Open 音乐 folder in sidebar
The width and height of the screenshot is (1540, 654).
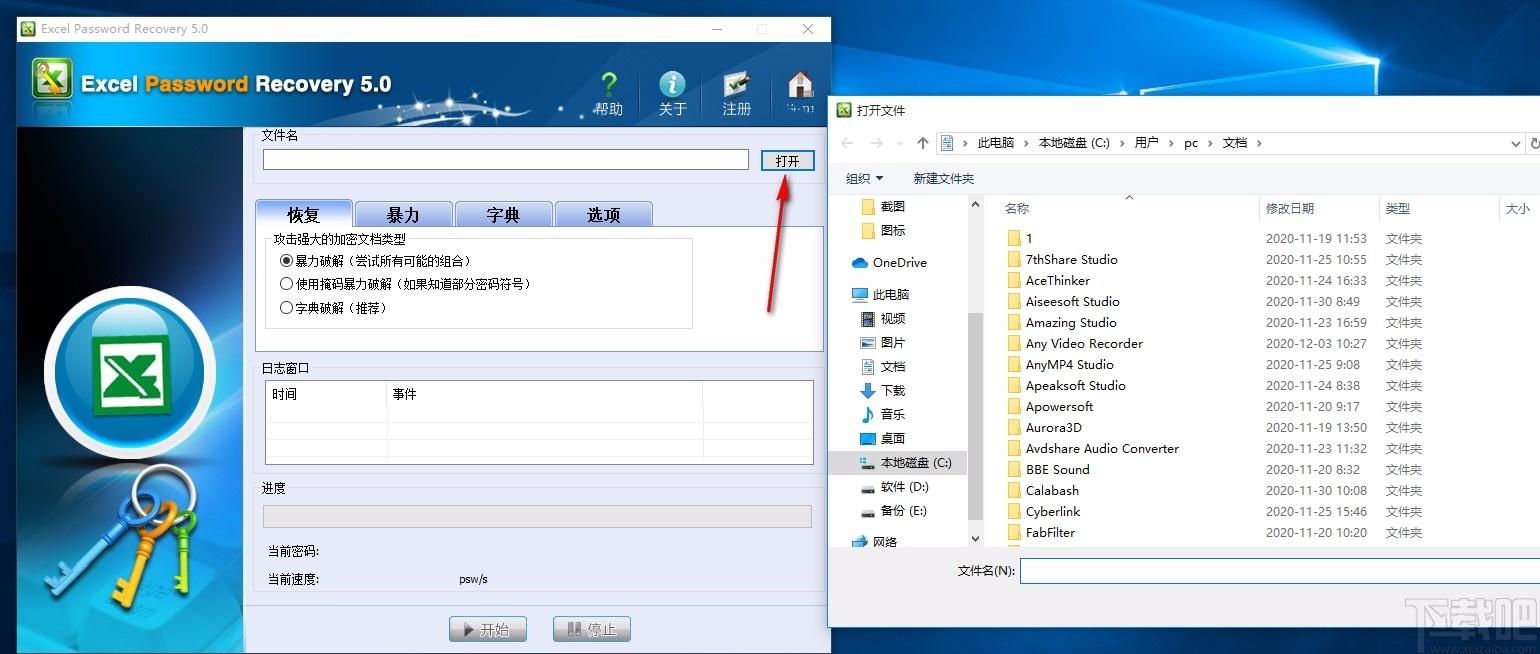click(x=883, y=415)
